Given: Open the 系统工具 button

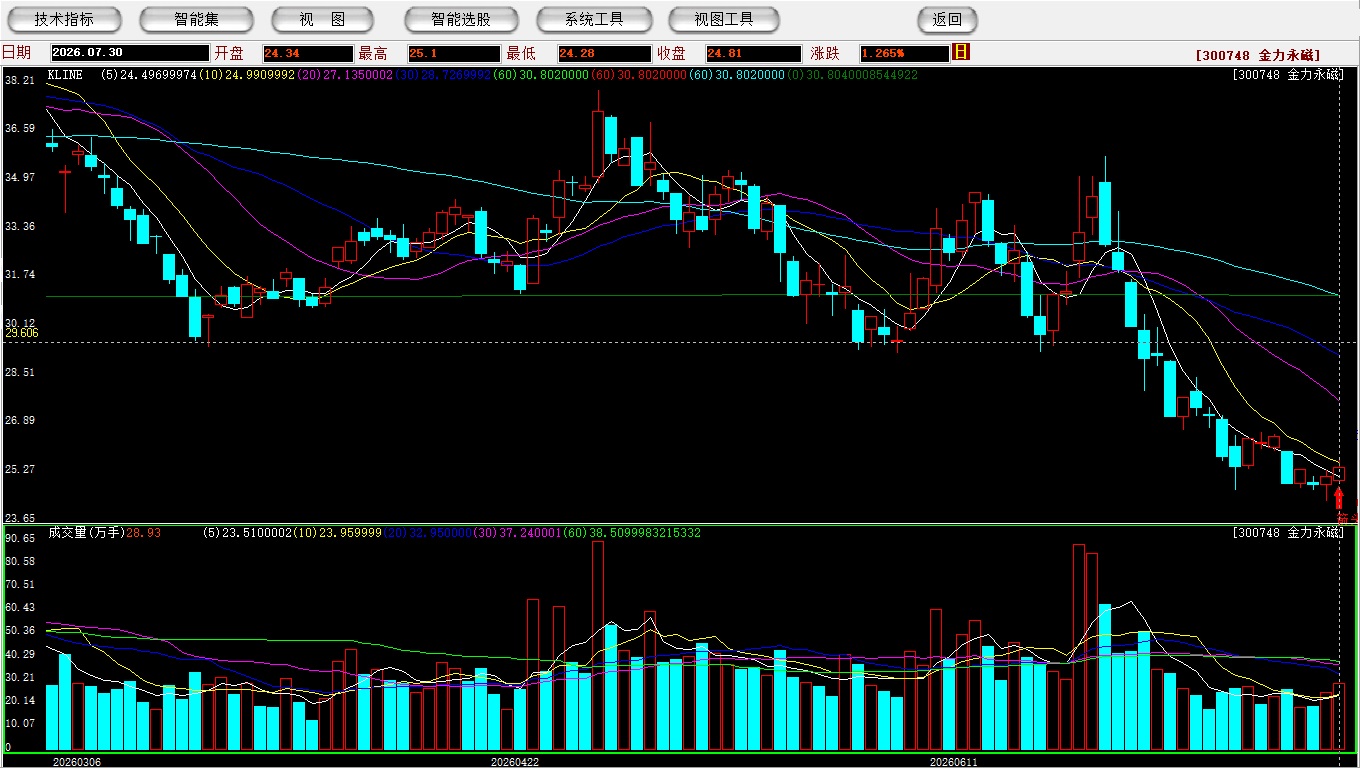Looking at the screenshot, I should click(x=594, y=19).
